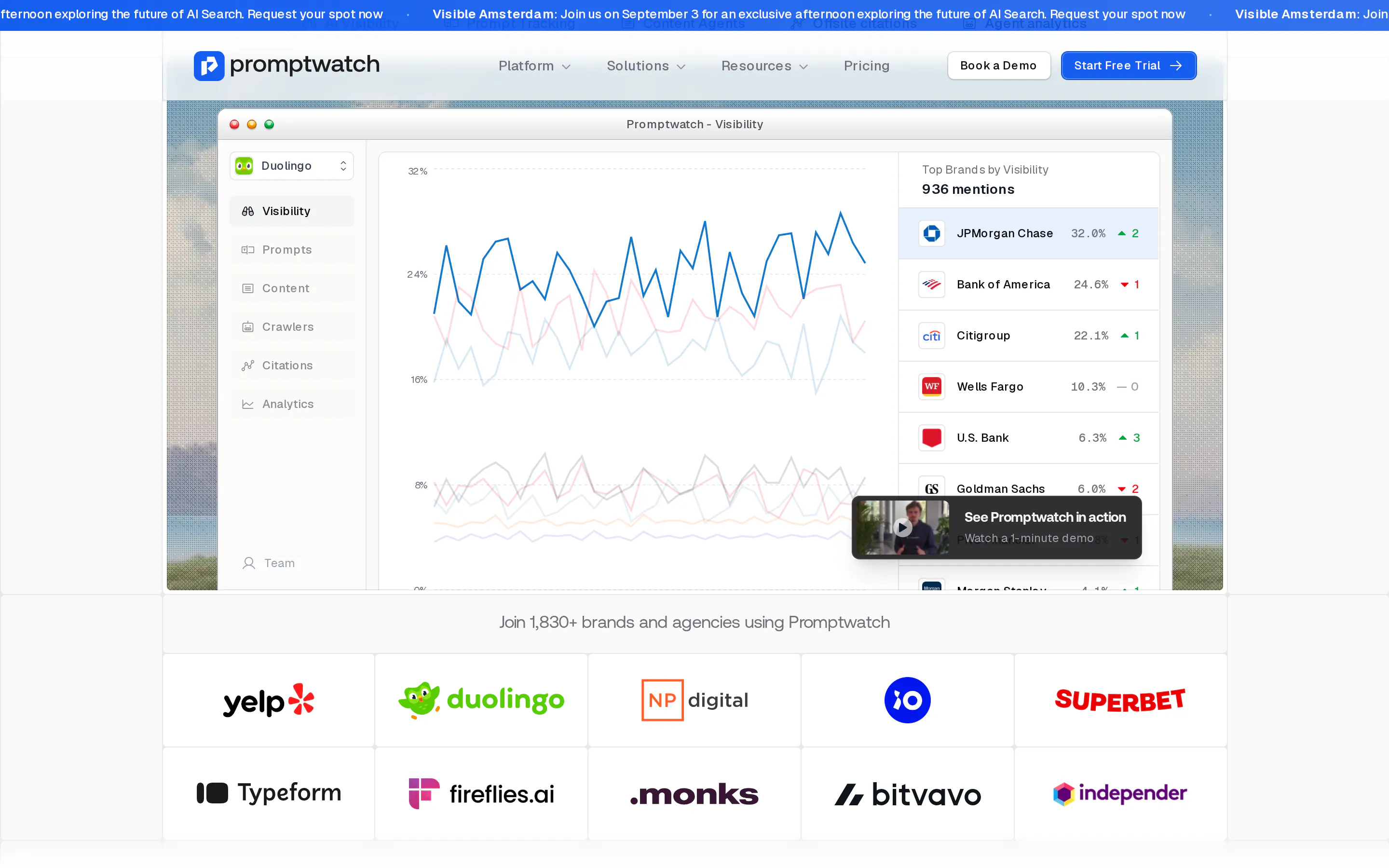Click See Promptwatch in action text
The height and width of the screenshot is (868, 1389).
point(1045,517)
